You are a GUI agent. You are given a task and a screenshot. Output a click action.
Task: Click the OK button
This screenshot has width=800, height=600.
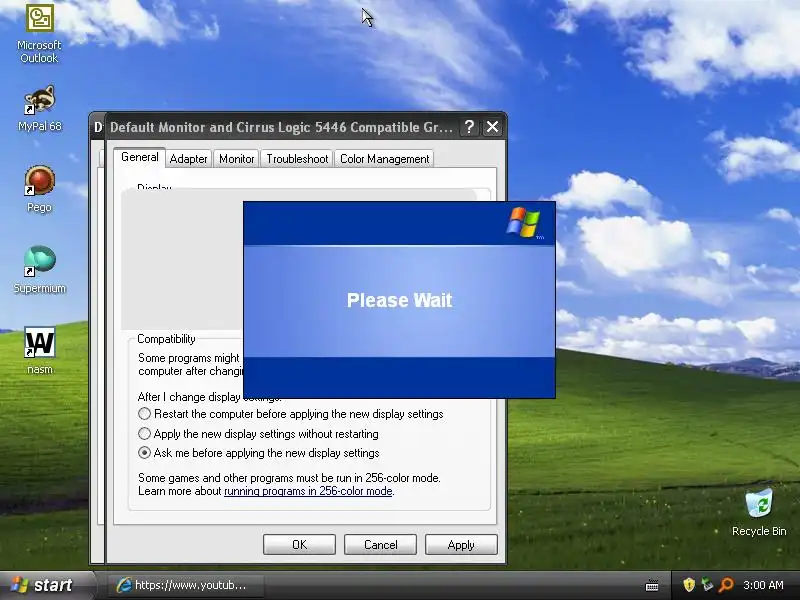tap(299, 545)
